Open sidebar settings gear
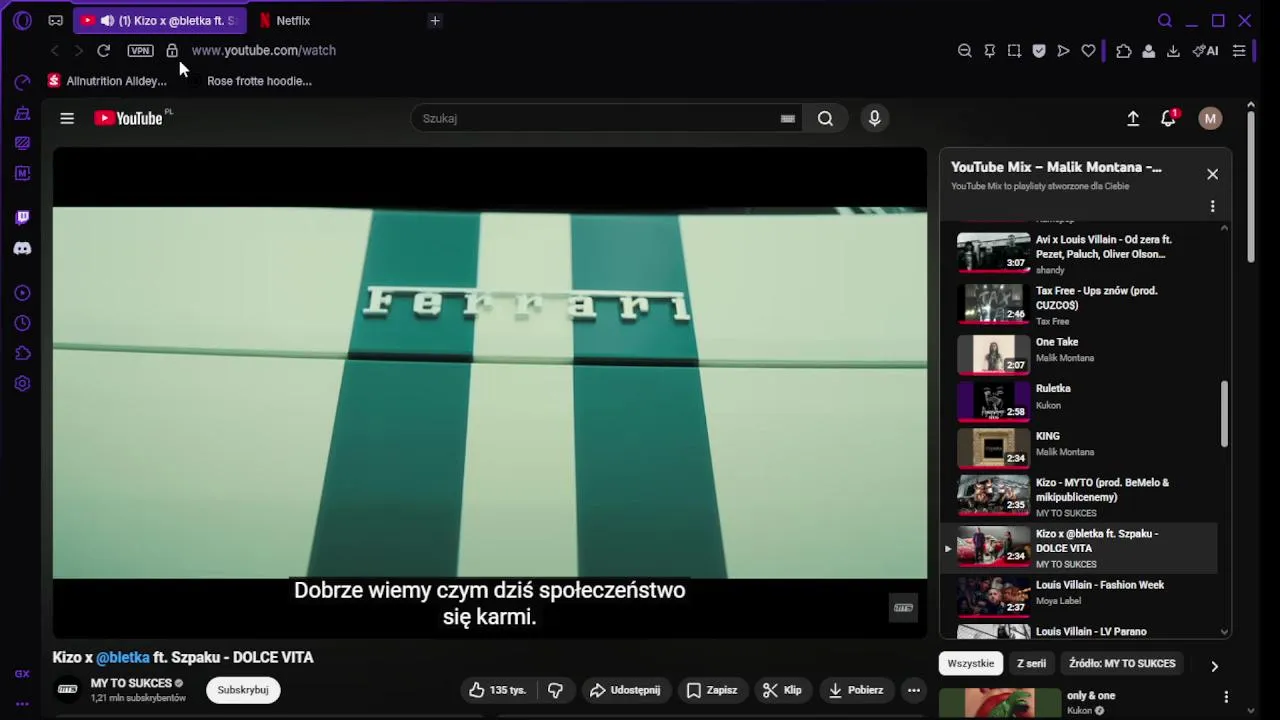The image size is (1280, 720). pyautogui.click(x=22, y=383)
